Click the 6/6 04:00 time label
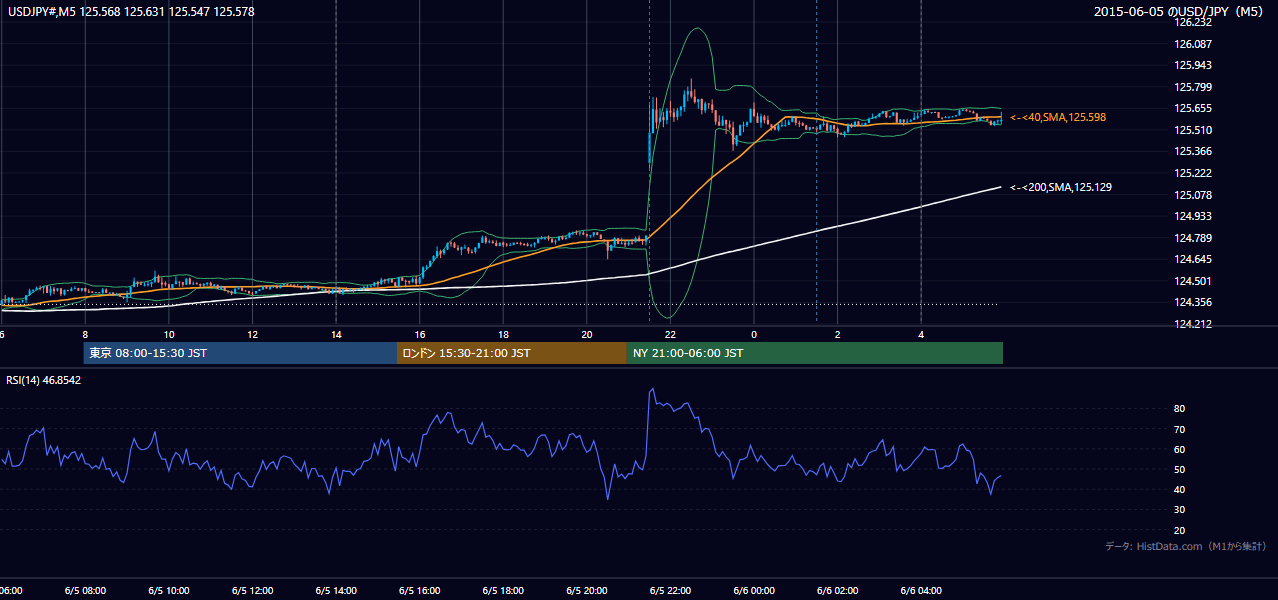This screenshot has height=600, width=1278. click(x=921, y=591)
